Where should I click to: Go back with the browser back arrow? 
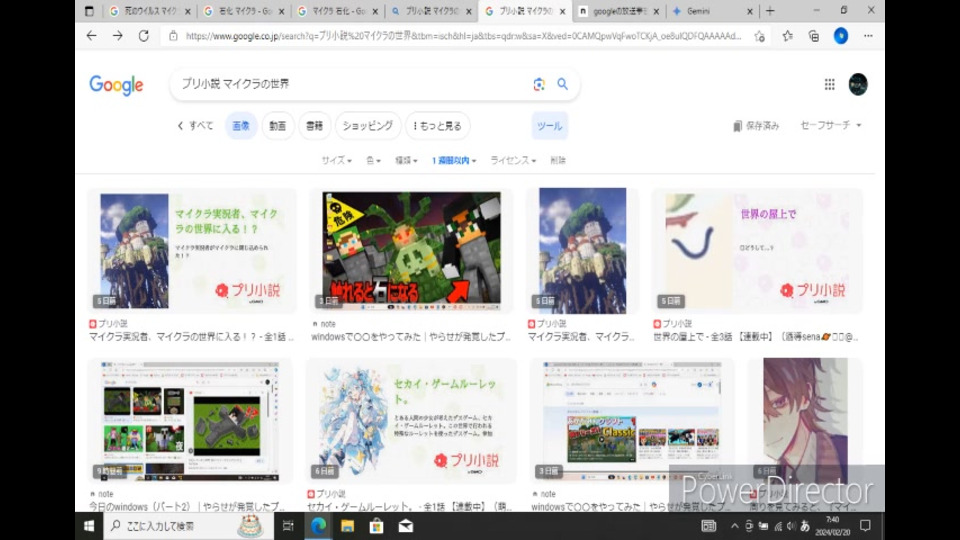point(91,36)
